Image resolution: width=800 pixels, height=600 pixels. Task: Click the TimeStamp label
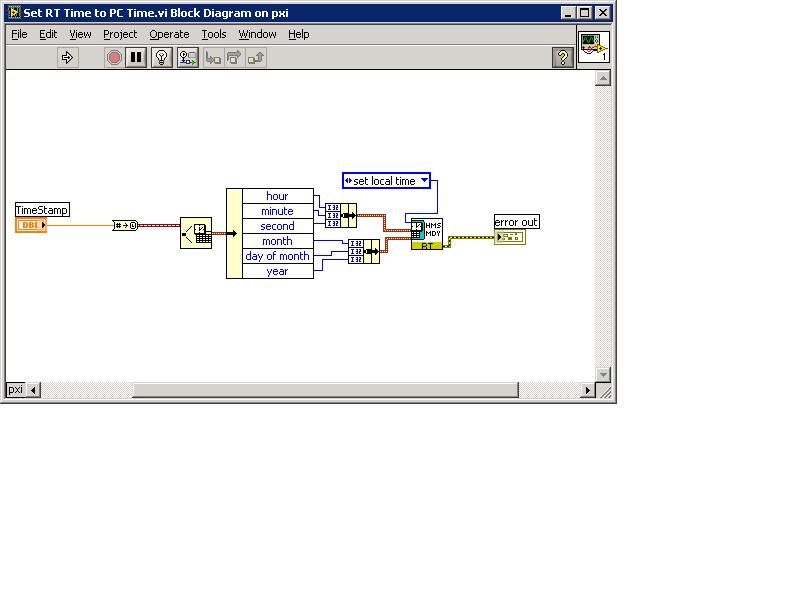pyautogui.click(x=42, y=210)
